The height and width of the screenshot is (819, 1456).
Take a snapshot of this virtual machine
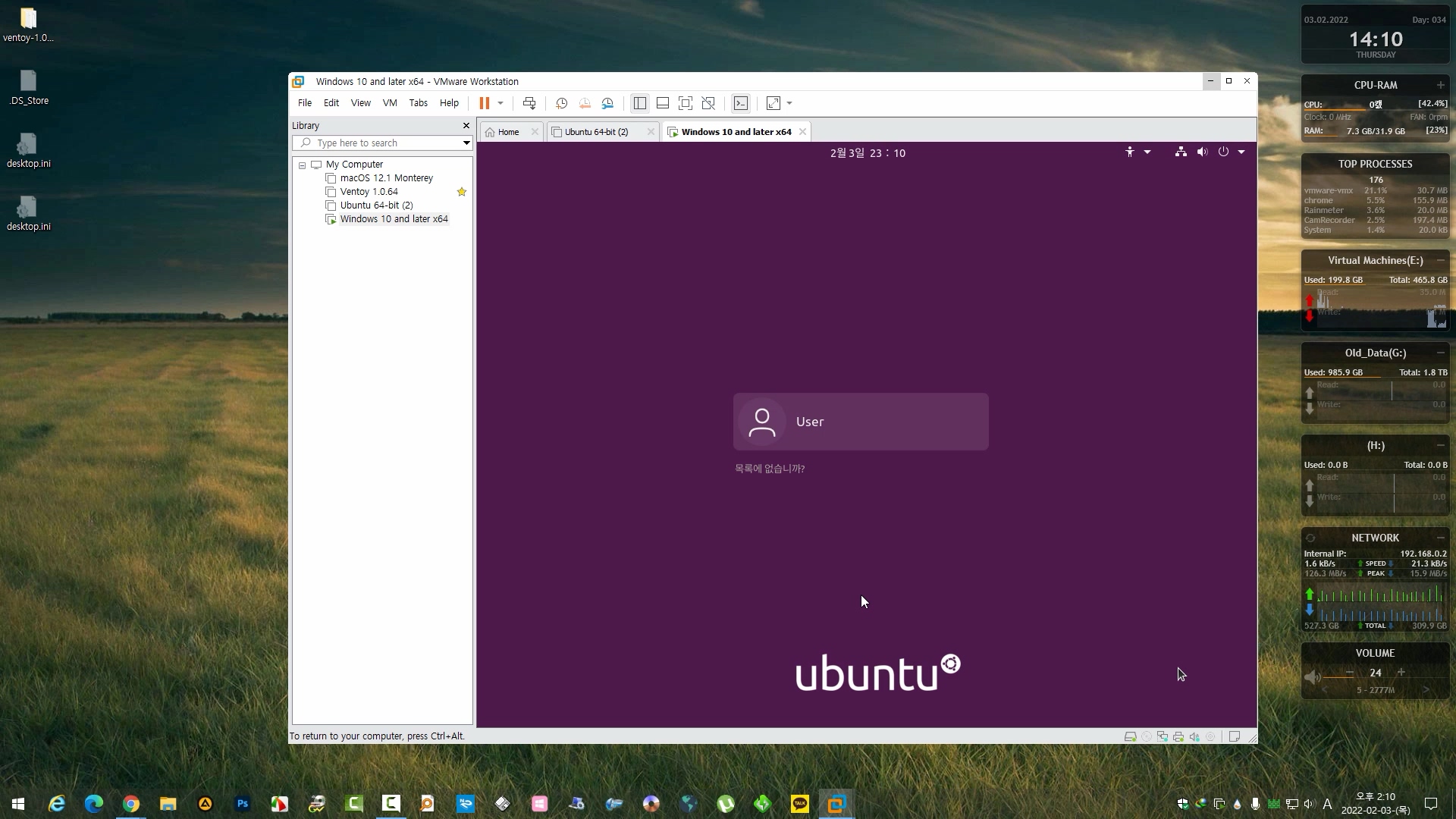pos(561,103)
